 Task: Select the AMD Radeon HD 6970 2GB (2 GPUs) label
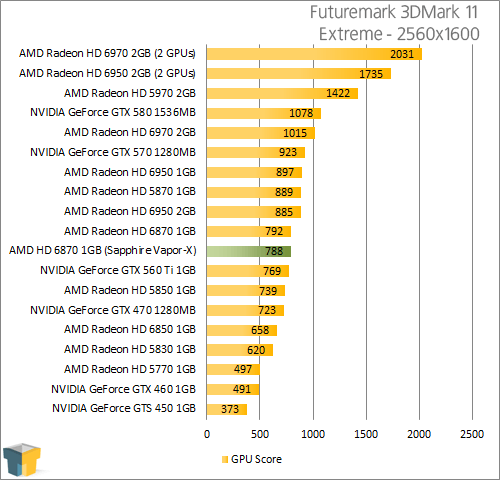[x=107, y=53]
